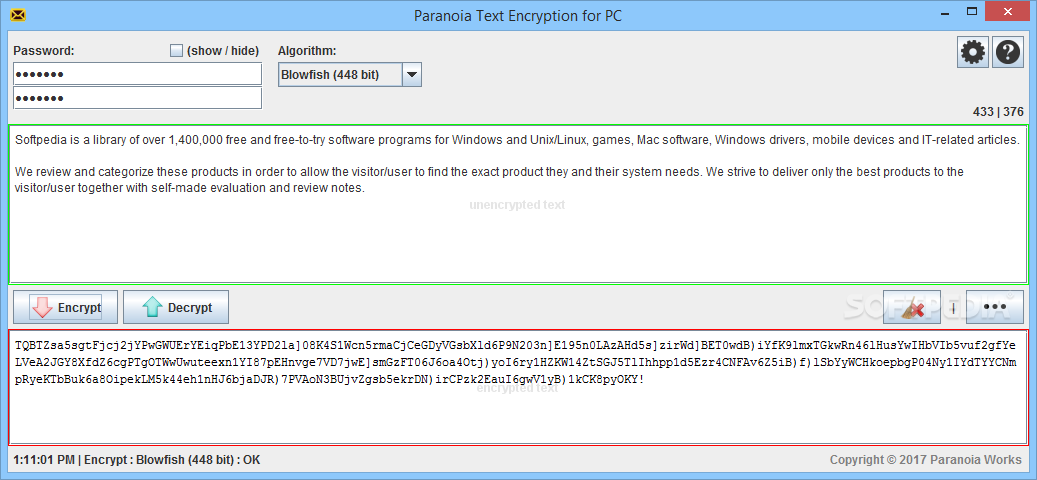Click inside the unencrypted text area
1037x480 pixels.
pos(518,204)
